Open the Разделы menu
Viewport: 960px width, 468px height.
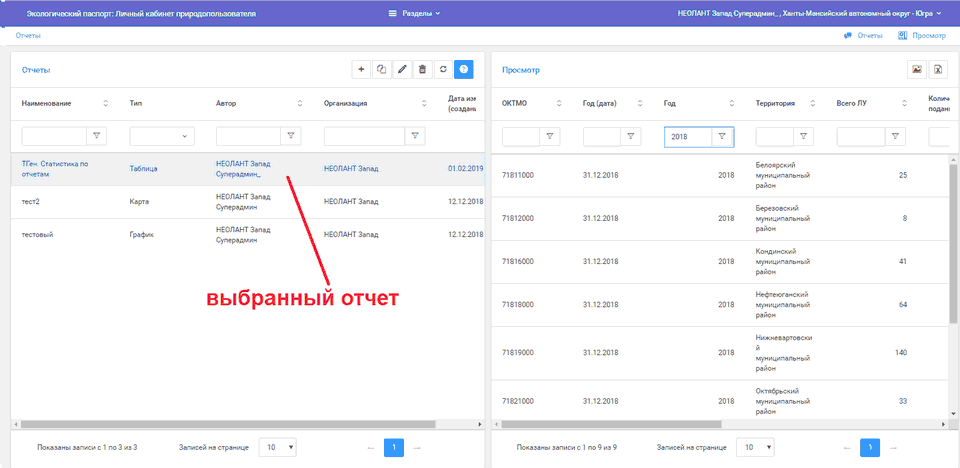coord(414,13)
